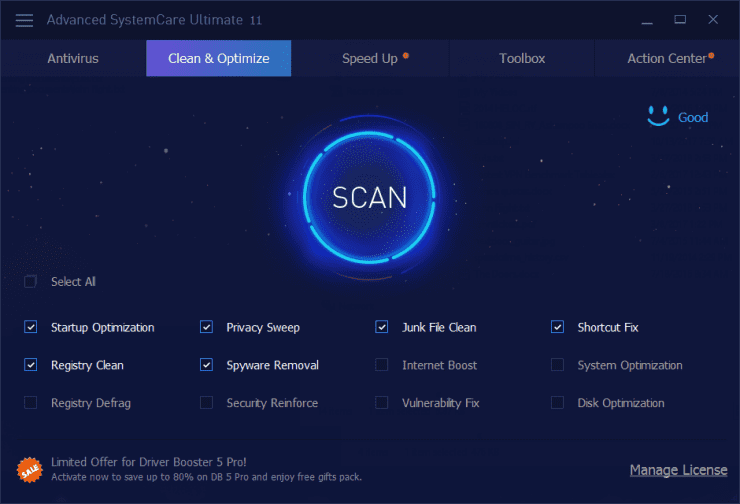Viewport: 740px width, 504px height.
Task: Click the smiley face status icon
Action: 658,116
